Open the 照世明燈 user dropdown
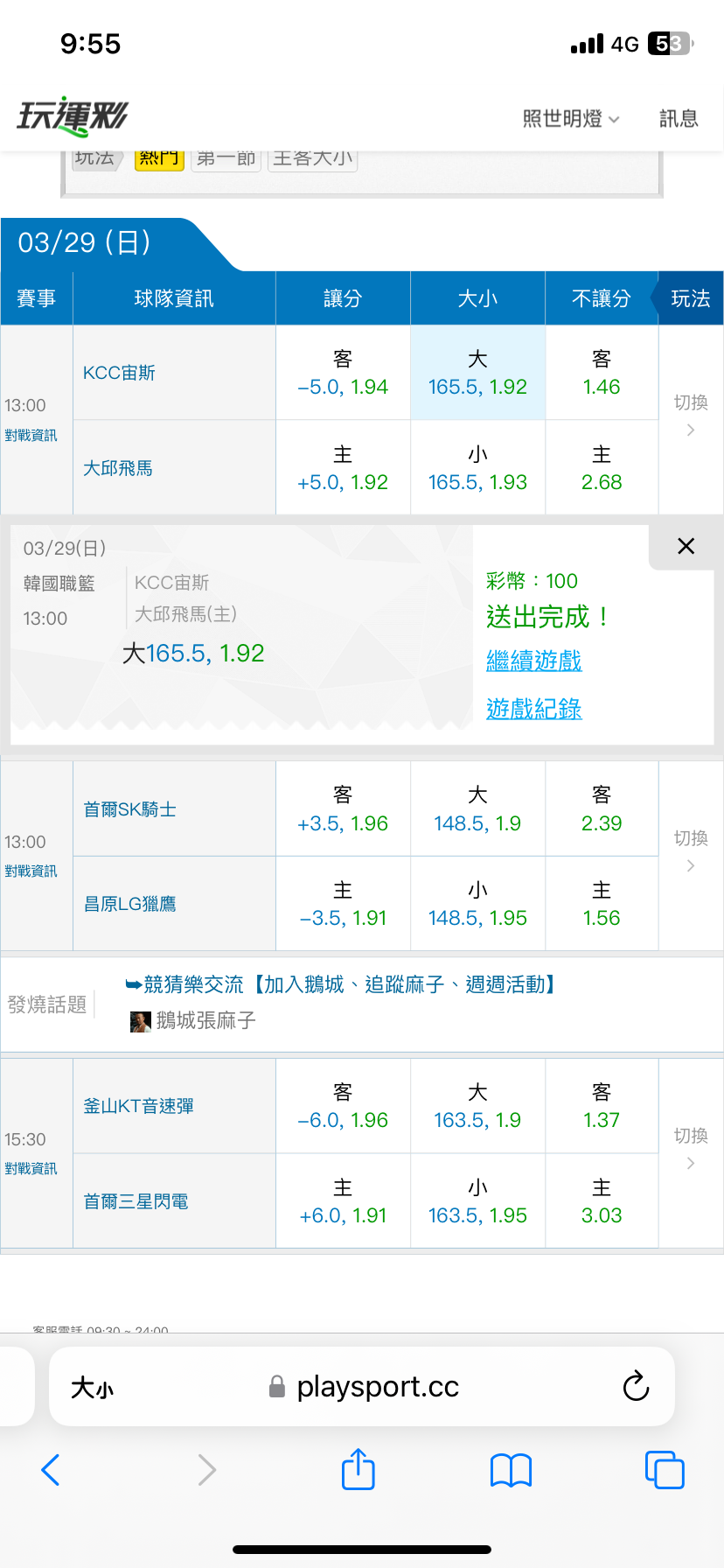Image resolution: width=724 pixels, height=1568 pixels. 570,119
